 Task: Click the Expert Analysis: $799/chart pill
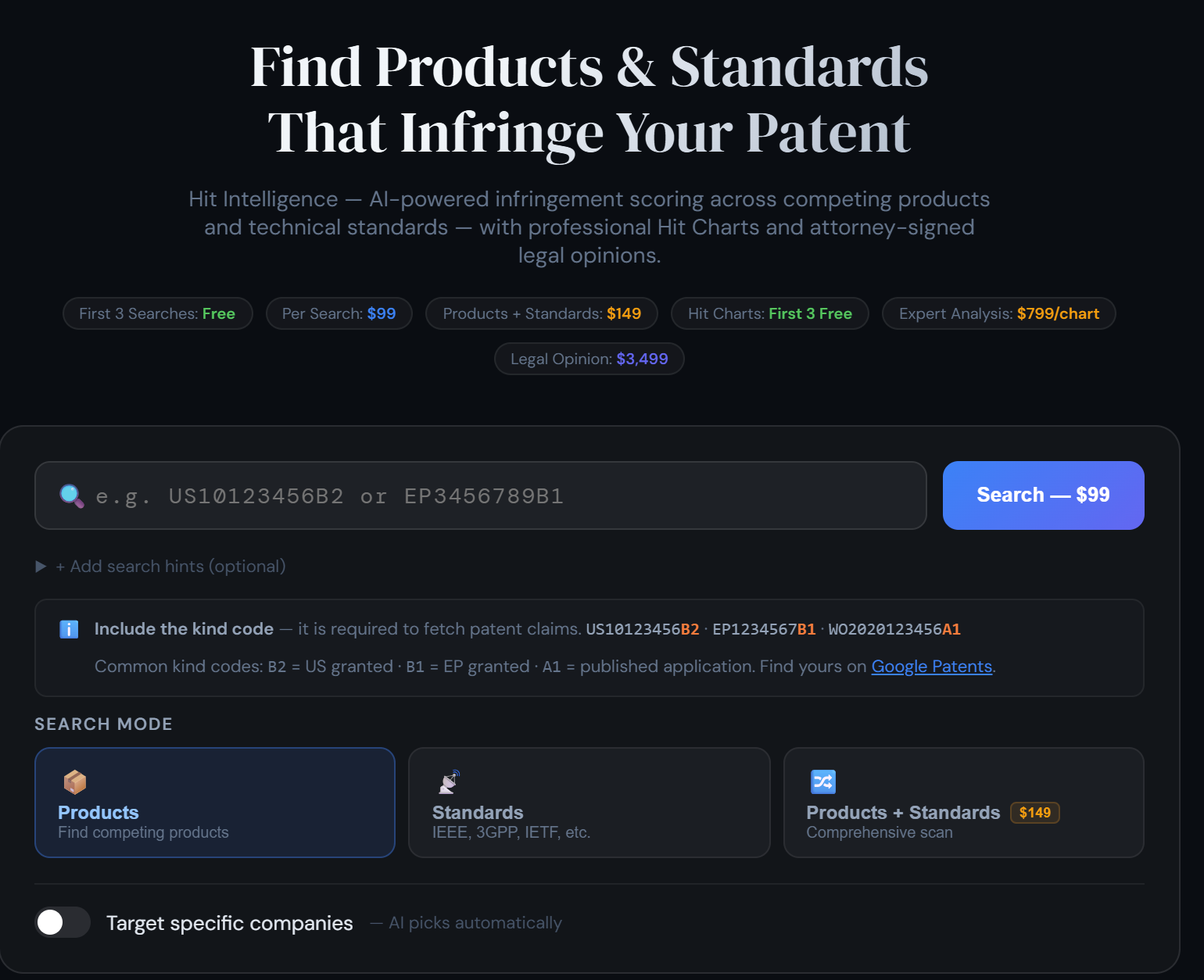(998, 313)
